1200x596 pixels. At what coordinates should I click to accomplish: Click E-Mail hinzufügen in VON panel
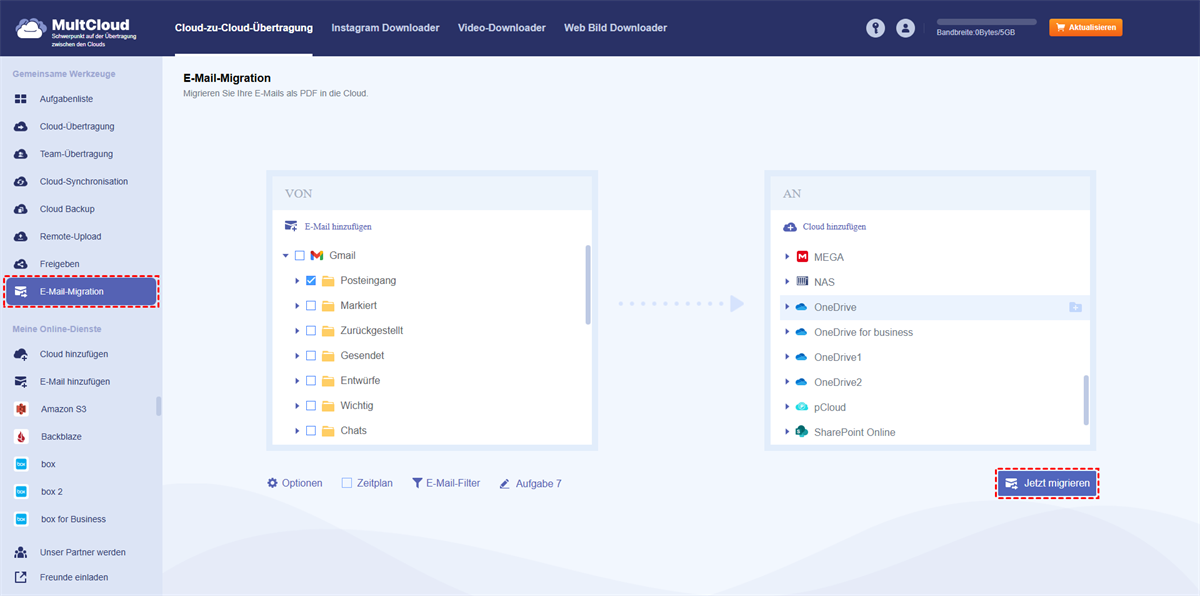pos(328,227)
